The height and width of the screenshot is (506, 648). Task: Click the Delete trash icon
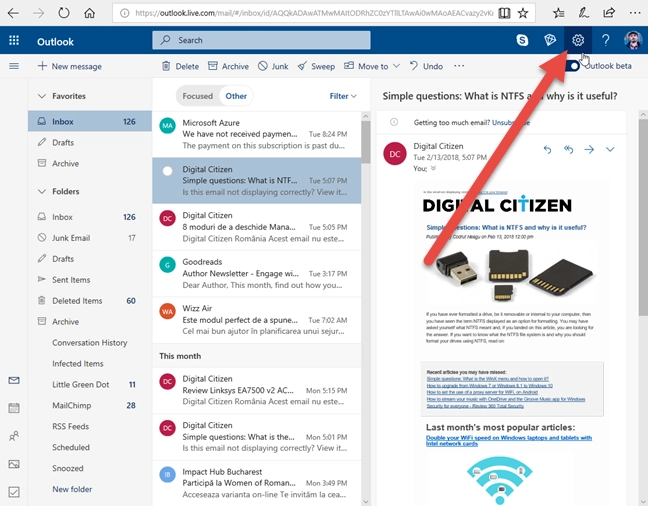click(x=166, y=66)
